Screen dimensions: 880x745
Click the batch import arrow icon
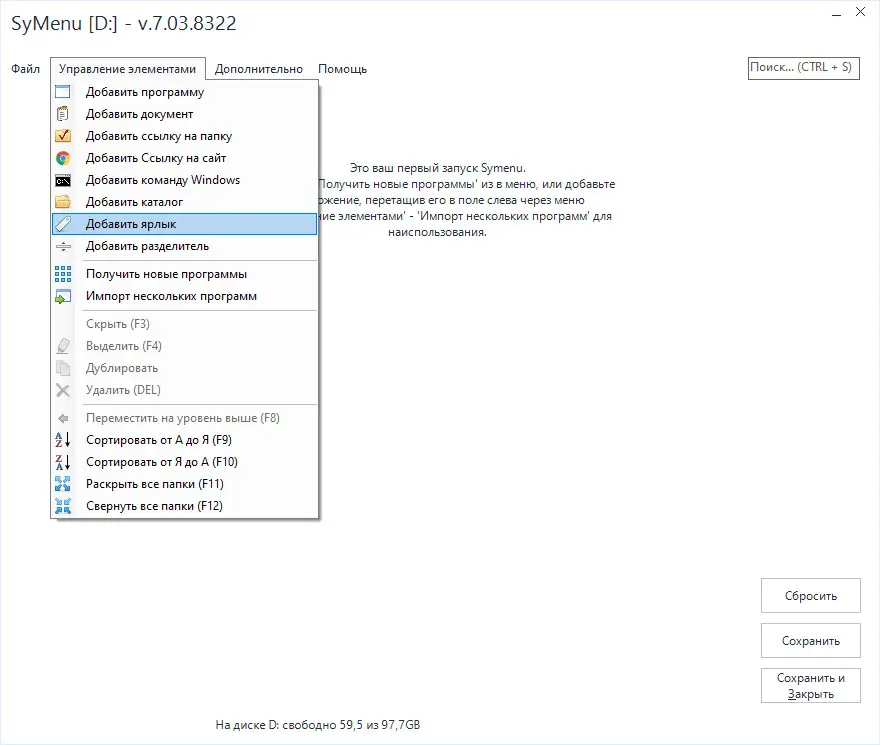(x=63, y=296)
